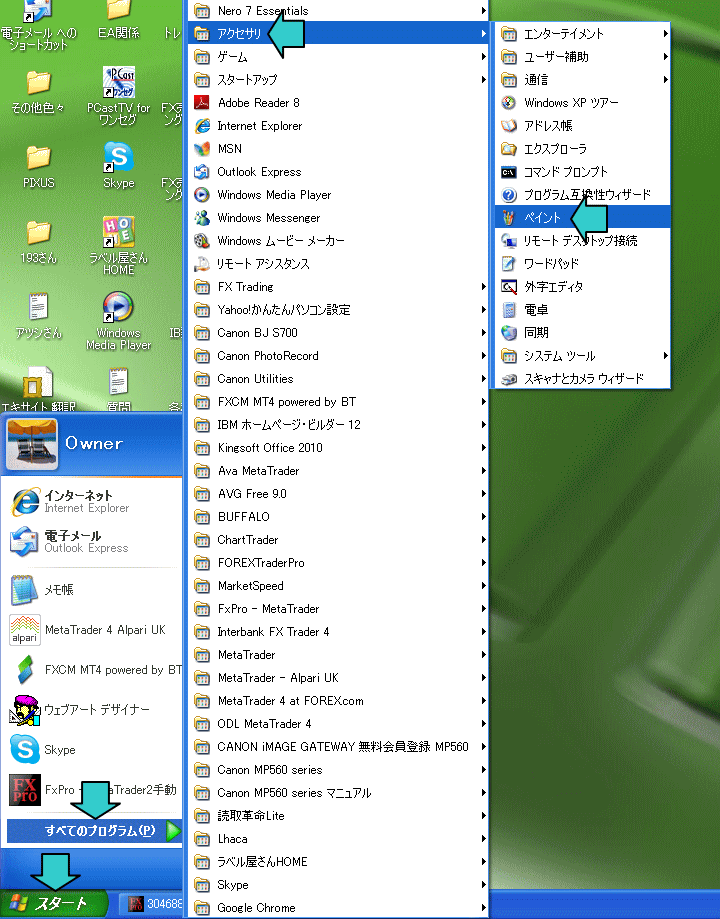This screenshot has height=919, width=720.
Task: Click the スタート button on taskbar
Action: 54,903
